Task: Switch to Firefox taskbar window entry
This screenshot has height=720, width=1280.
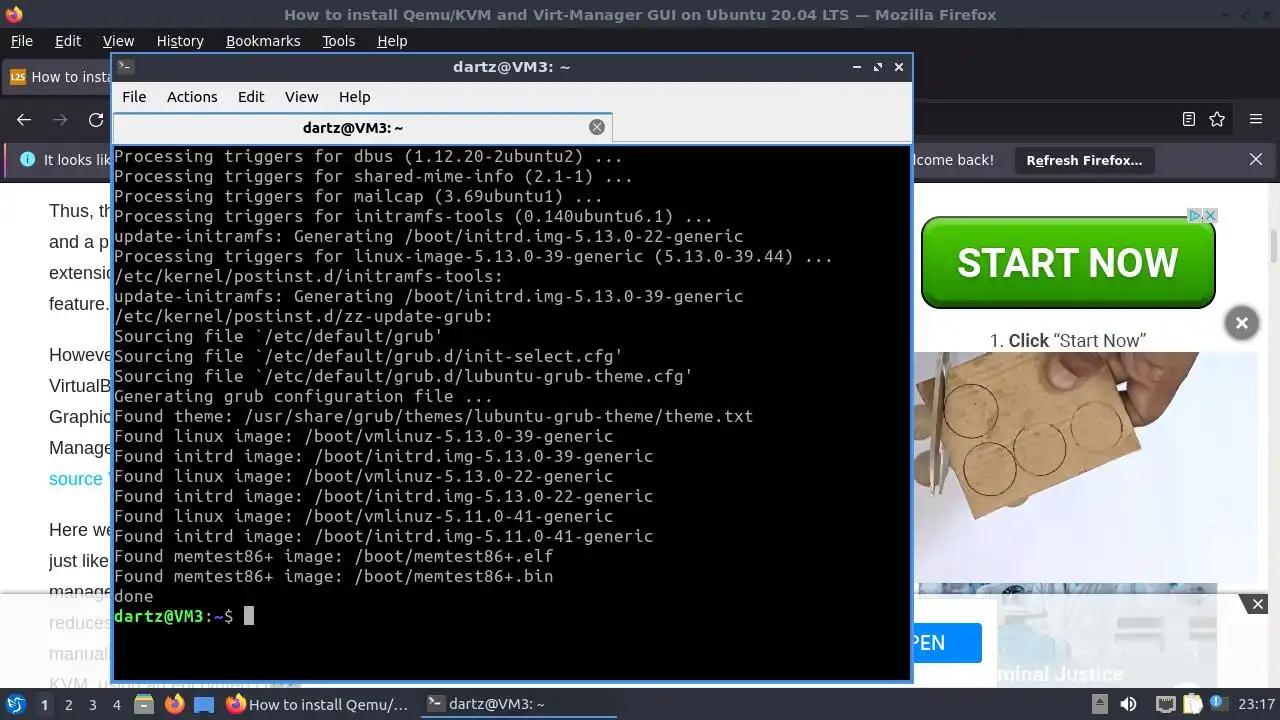Action: click(x=317, y=704)
